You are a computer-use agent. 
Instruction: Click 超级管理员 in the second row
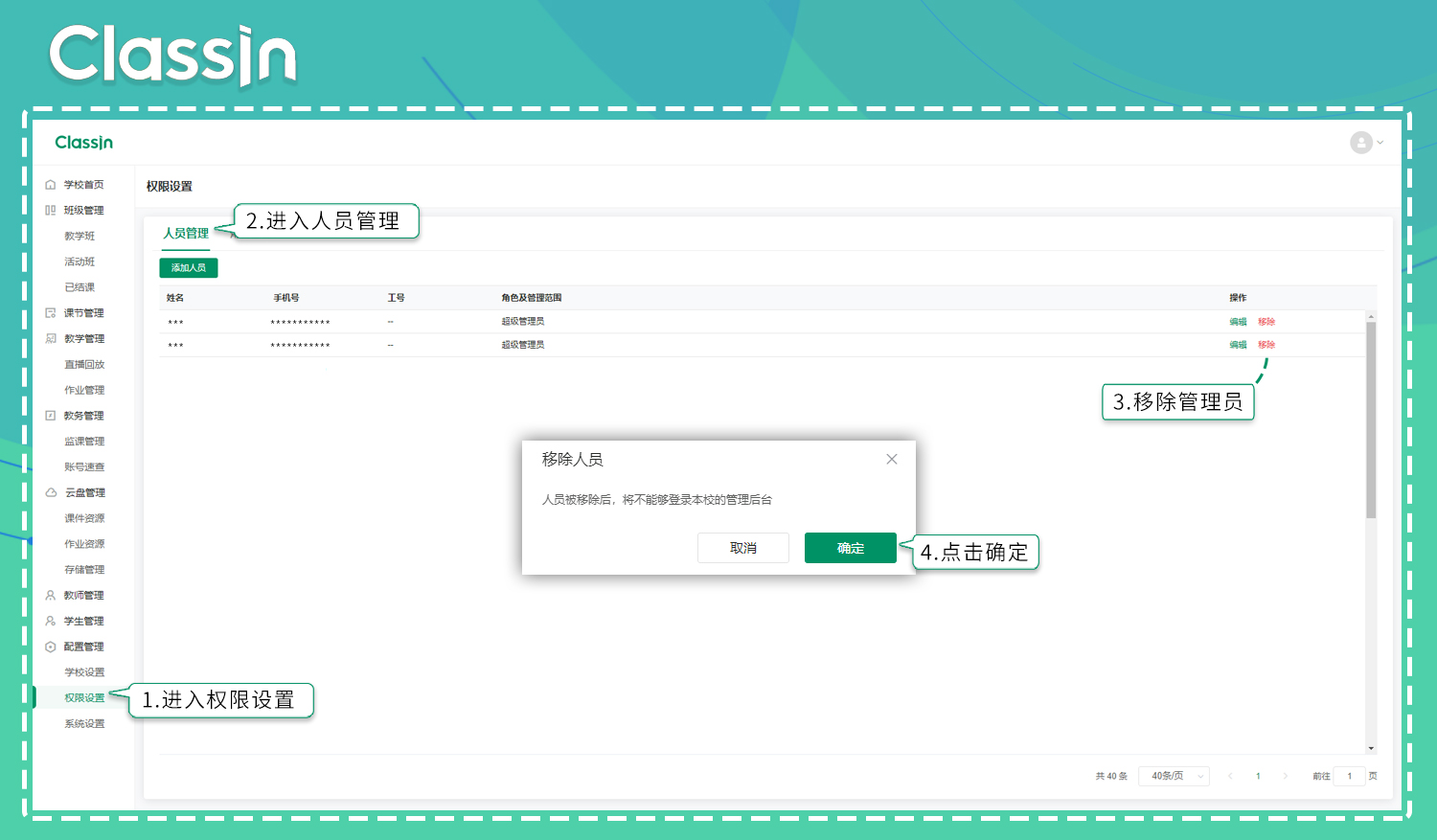(523, 345)
